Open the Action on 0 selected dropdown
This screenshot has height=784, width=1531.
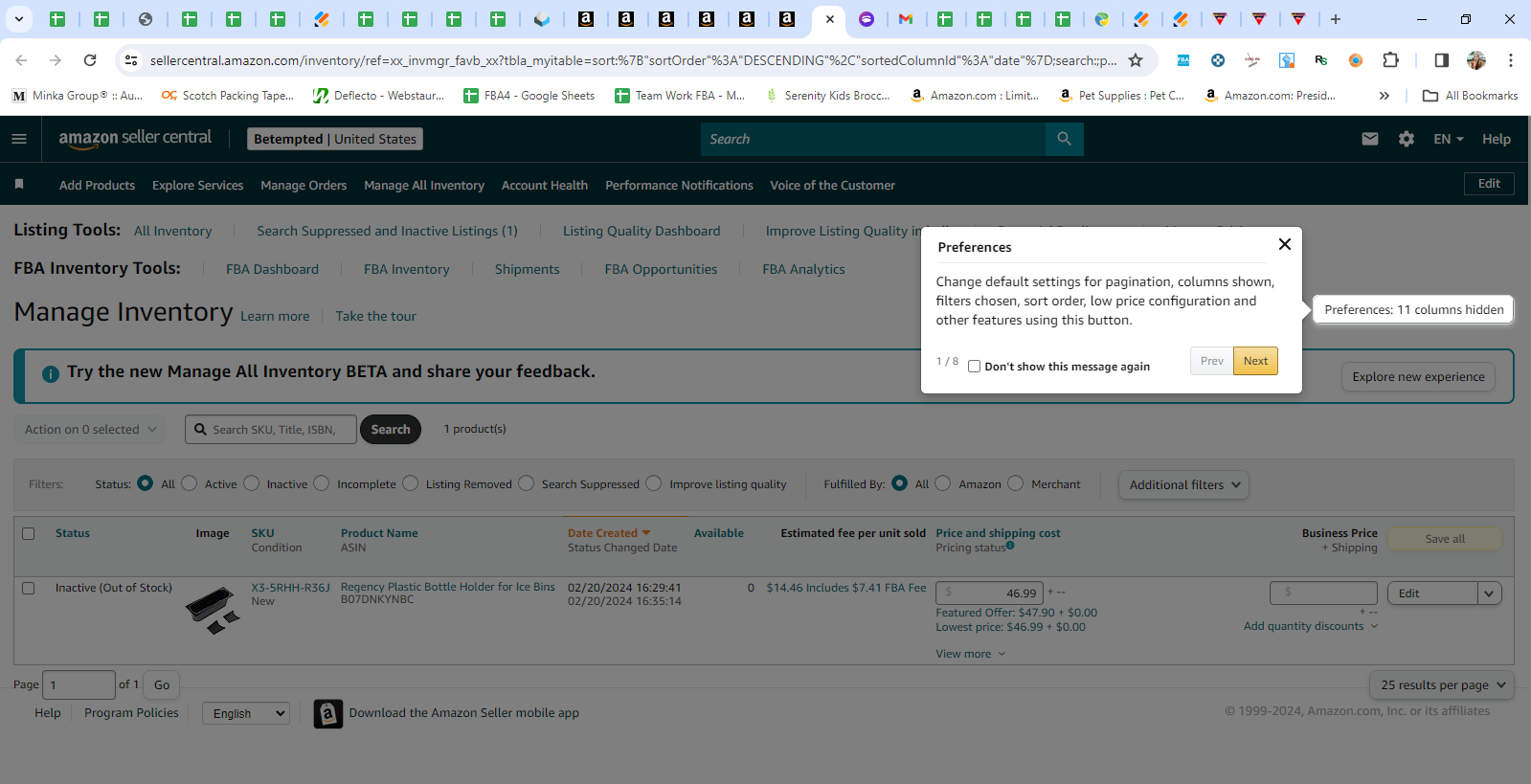[89, 430]
